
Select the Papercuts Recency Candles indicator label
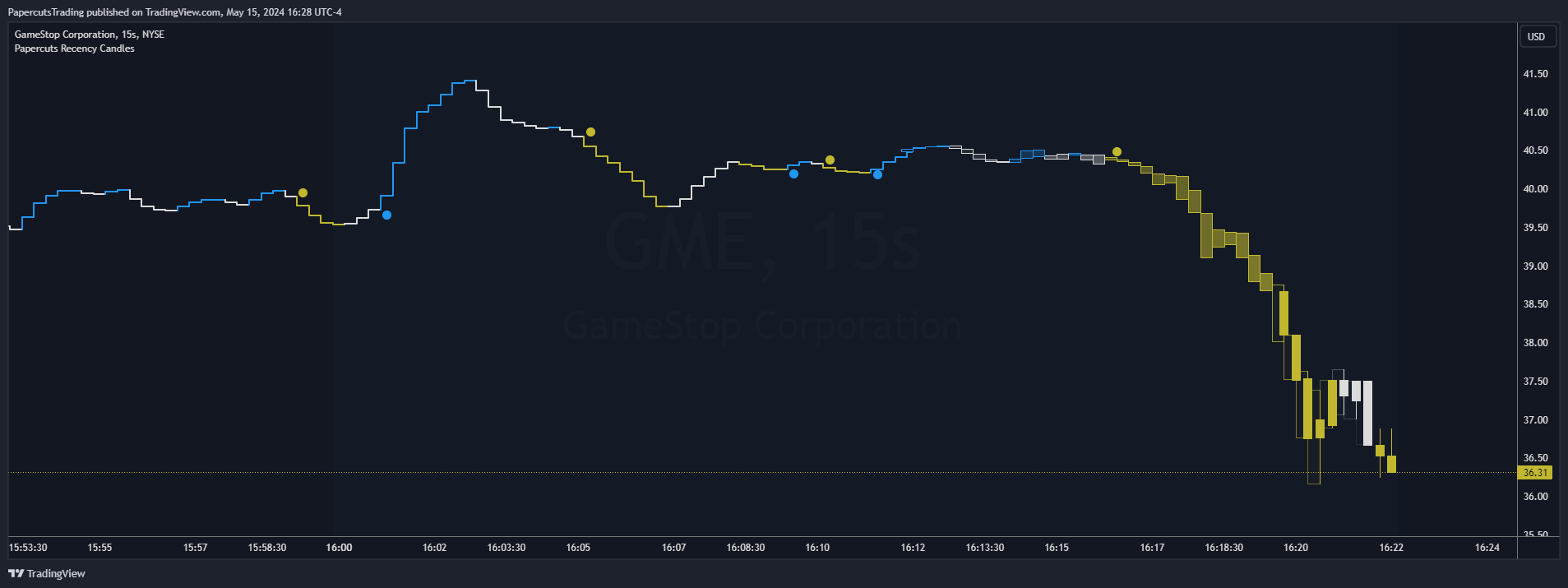(74, 49)
